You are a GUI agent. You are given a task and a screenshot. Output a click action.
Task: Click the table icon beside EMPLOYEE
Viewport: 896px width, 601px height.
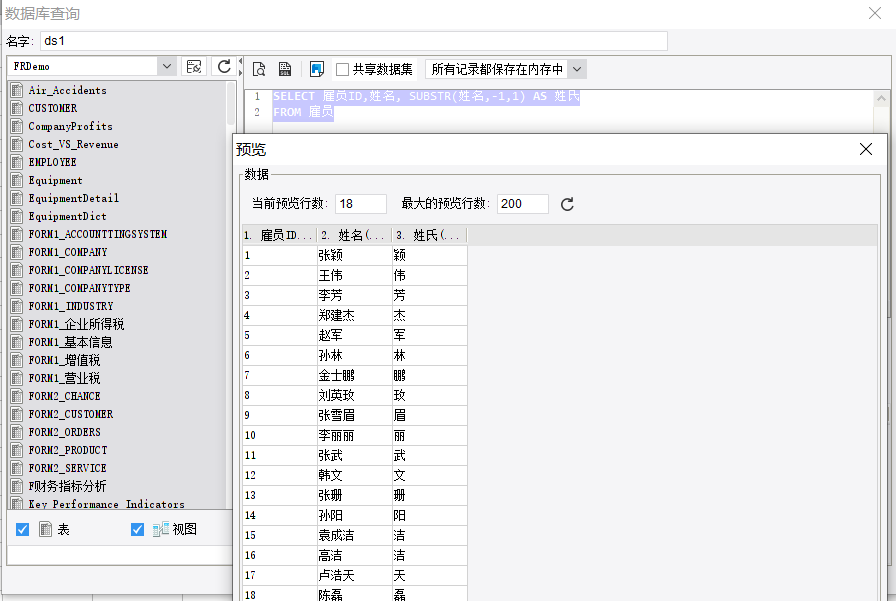pos(17,162)
